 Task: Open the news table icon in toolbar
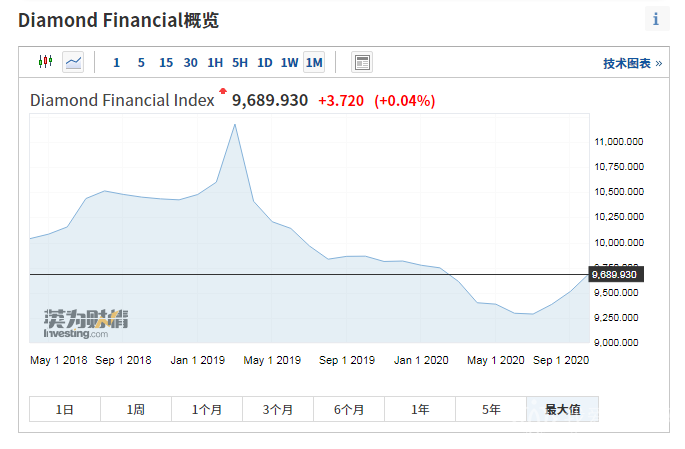coord(362,62)
